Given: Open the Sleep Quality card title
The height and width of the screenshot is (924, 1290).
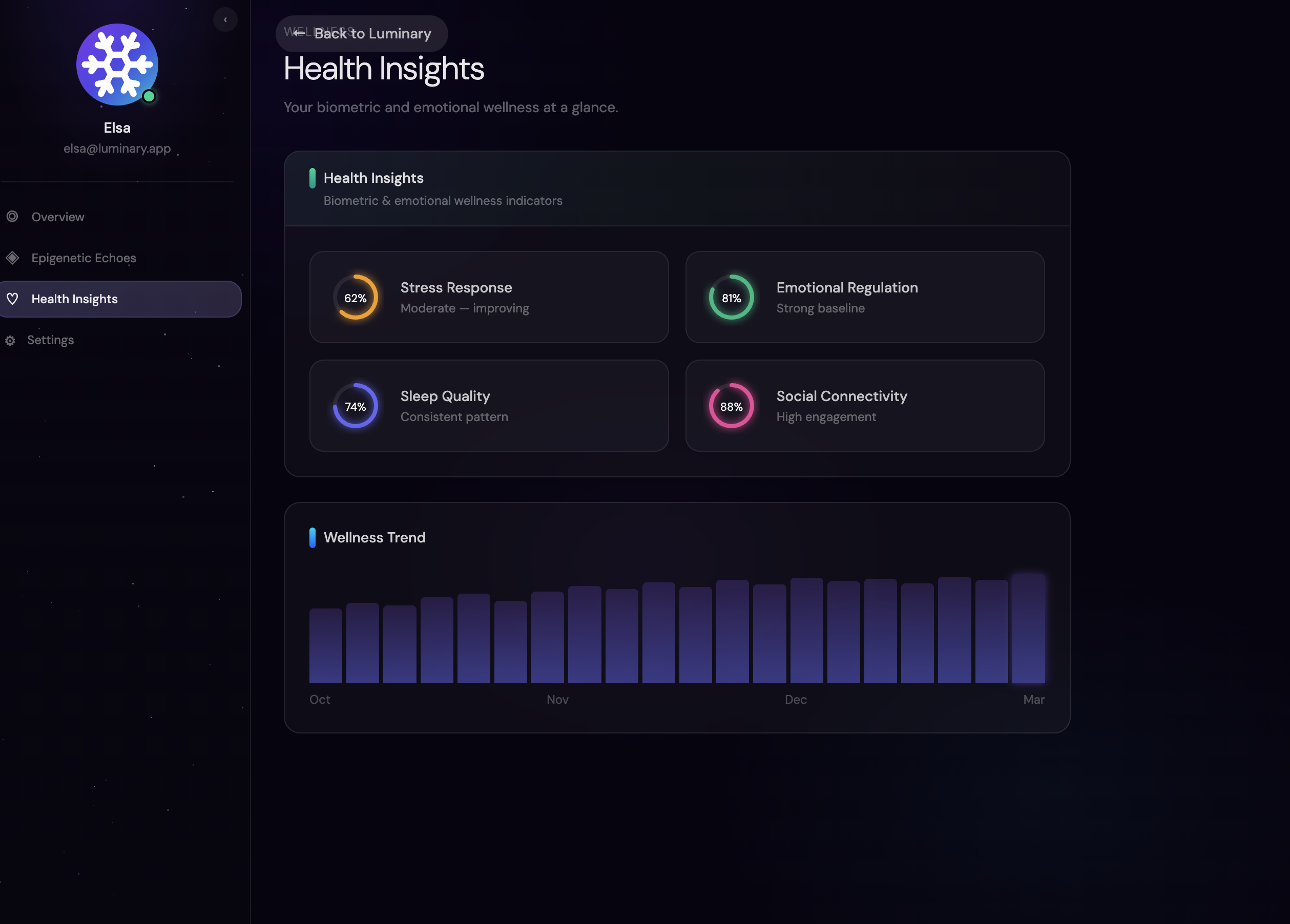Looking at the screenshot, I should (445, 396).
